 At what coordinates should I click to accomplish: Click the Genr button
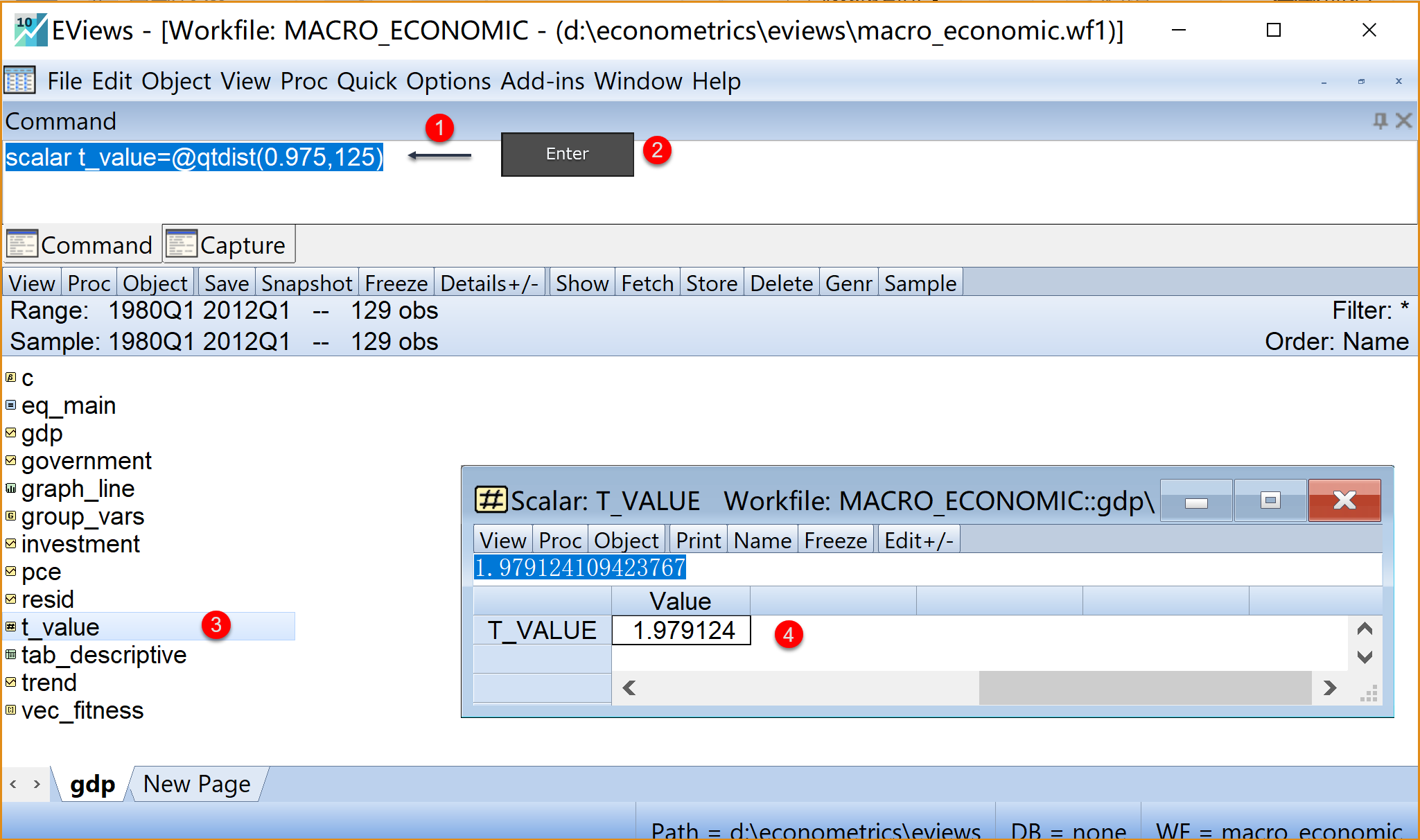[848, 283]
